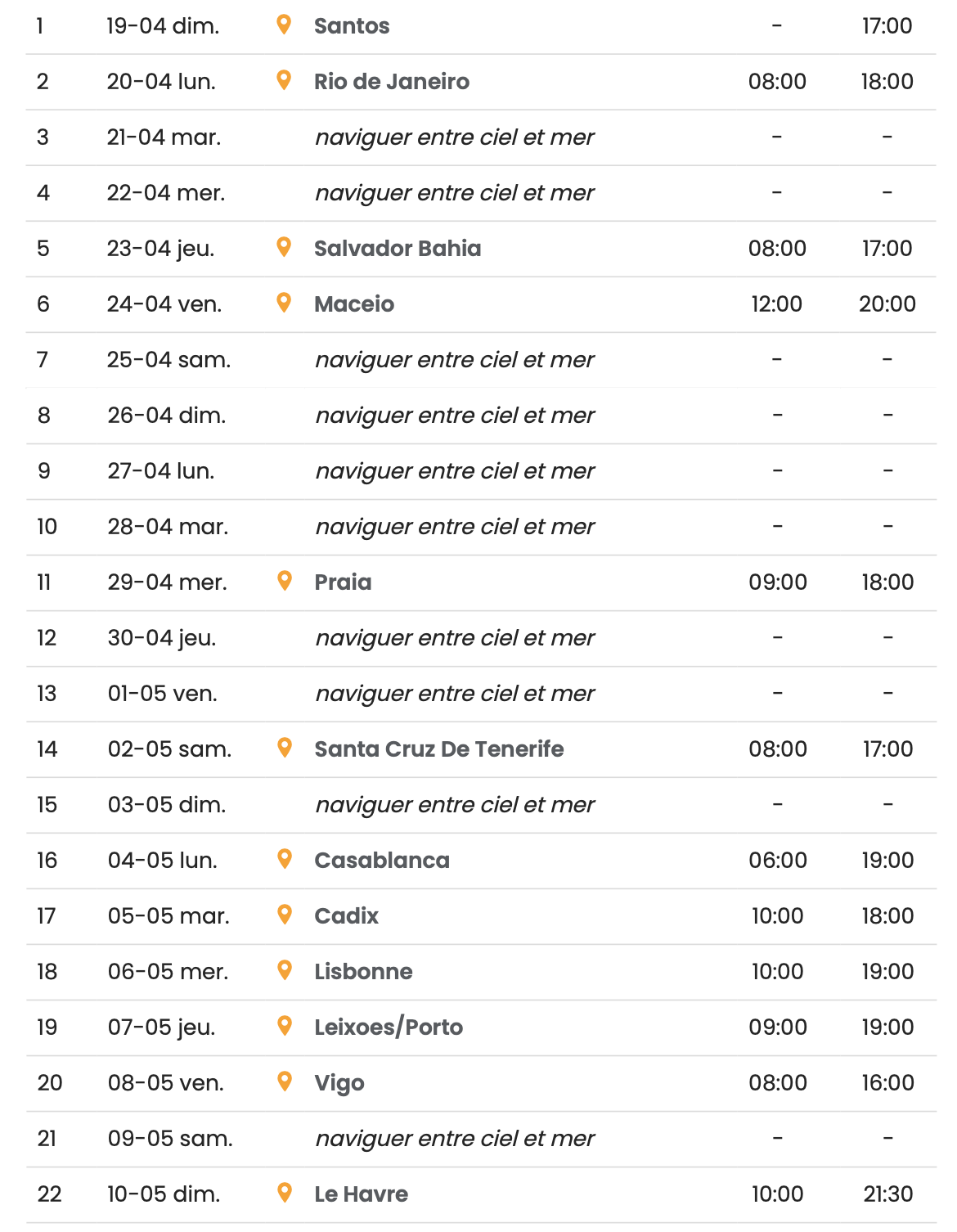Viewport: 957px width, 1232px height.
Task: Click the map pin icon beside Santos
Action: click(284, 25)
